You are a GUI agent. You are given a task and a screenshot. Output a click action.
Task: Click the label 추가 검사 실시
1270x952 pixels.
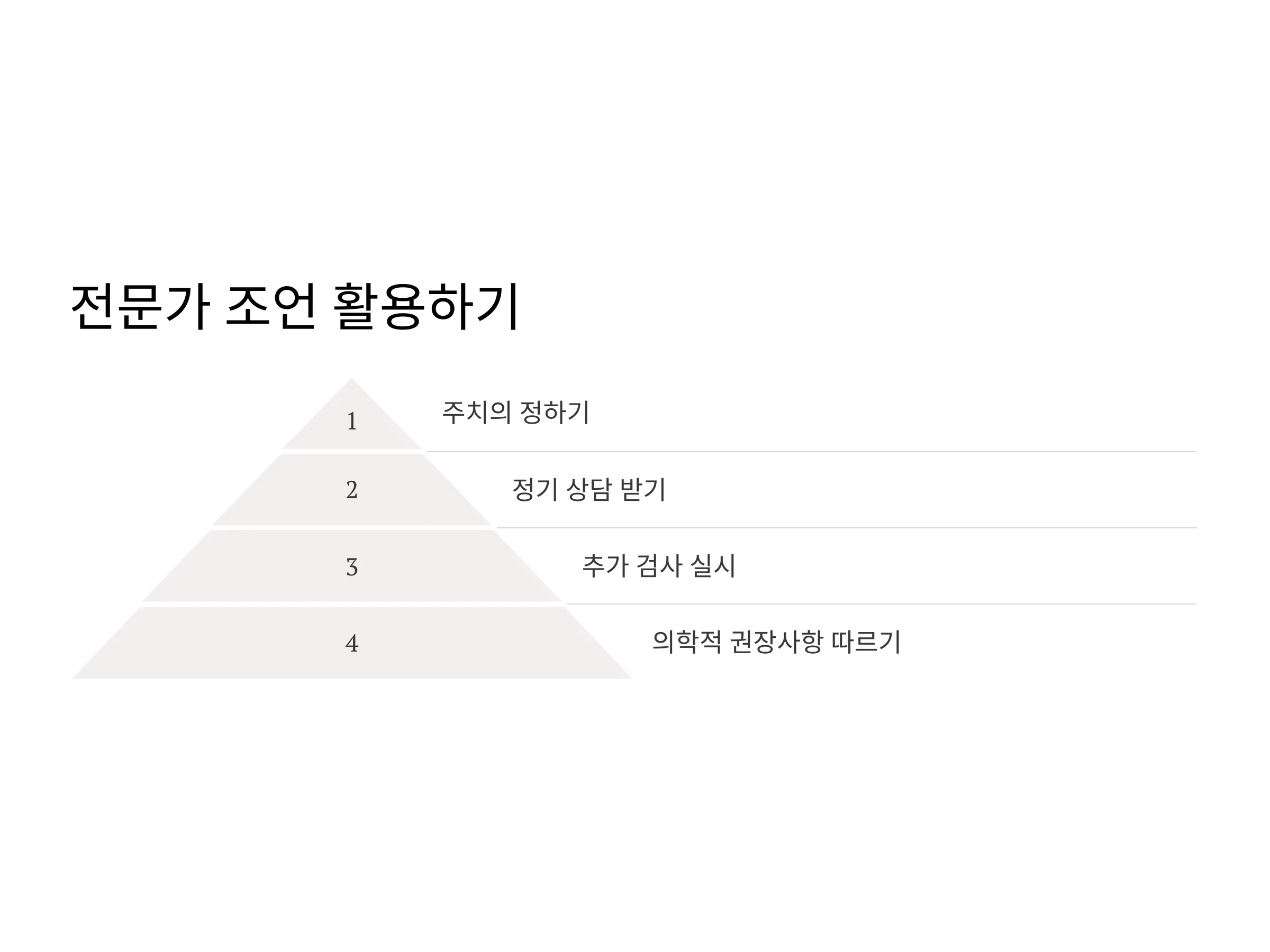[x=658, y=566]
